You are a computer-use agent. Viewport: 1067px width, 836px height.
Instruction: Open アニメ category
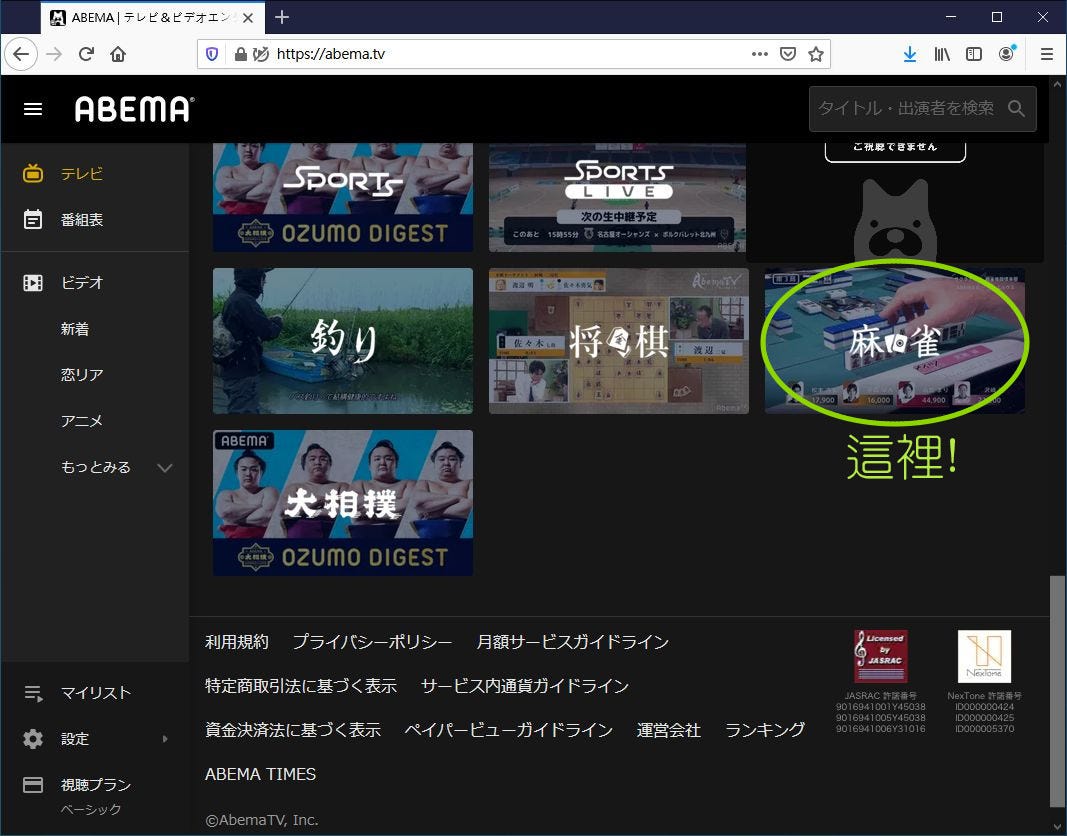(x=82, y=421)
